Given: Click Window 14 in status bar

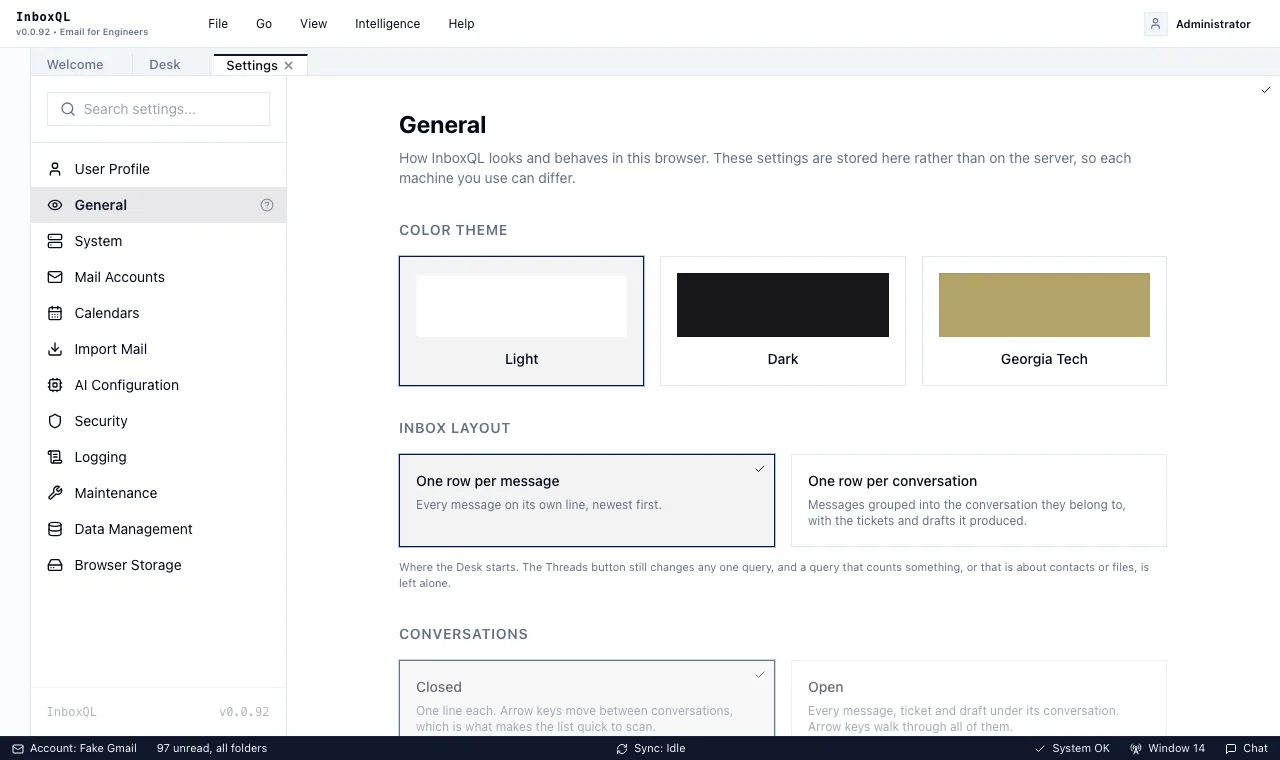Looking at the screenshot, I should click(x=1167, y=748).
